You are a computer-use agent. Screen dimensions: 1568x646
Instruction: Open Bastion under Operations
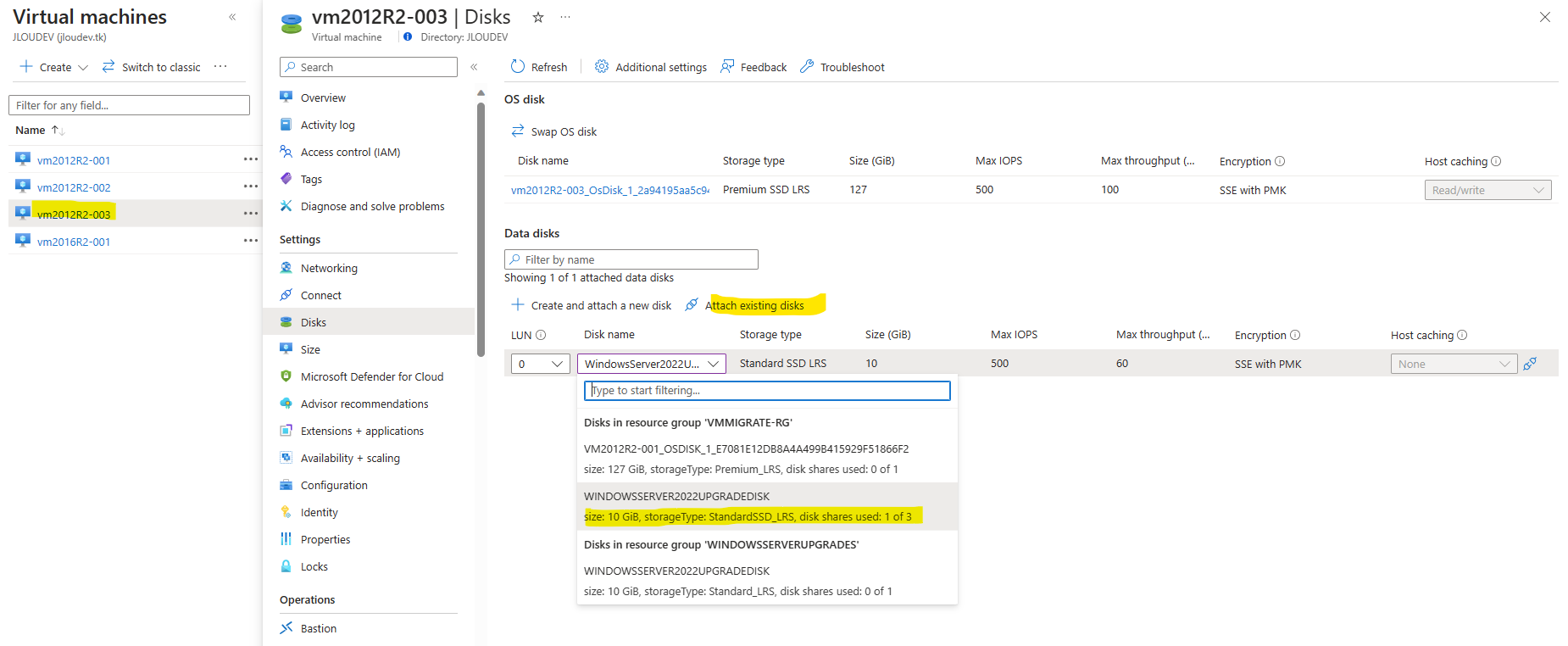(x=319, y=628)
